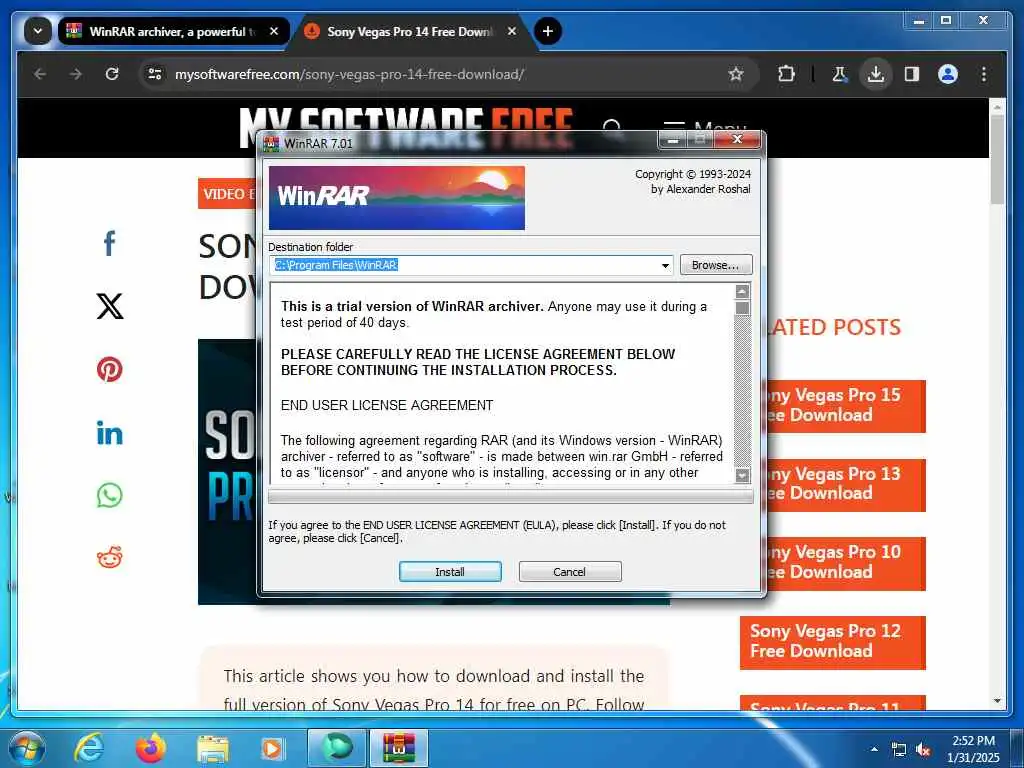
Task: Switch to the WinRAR archiver browser tab
Action: pyautogui.click(x=173, y=31)
